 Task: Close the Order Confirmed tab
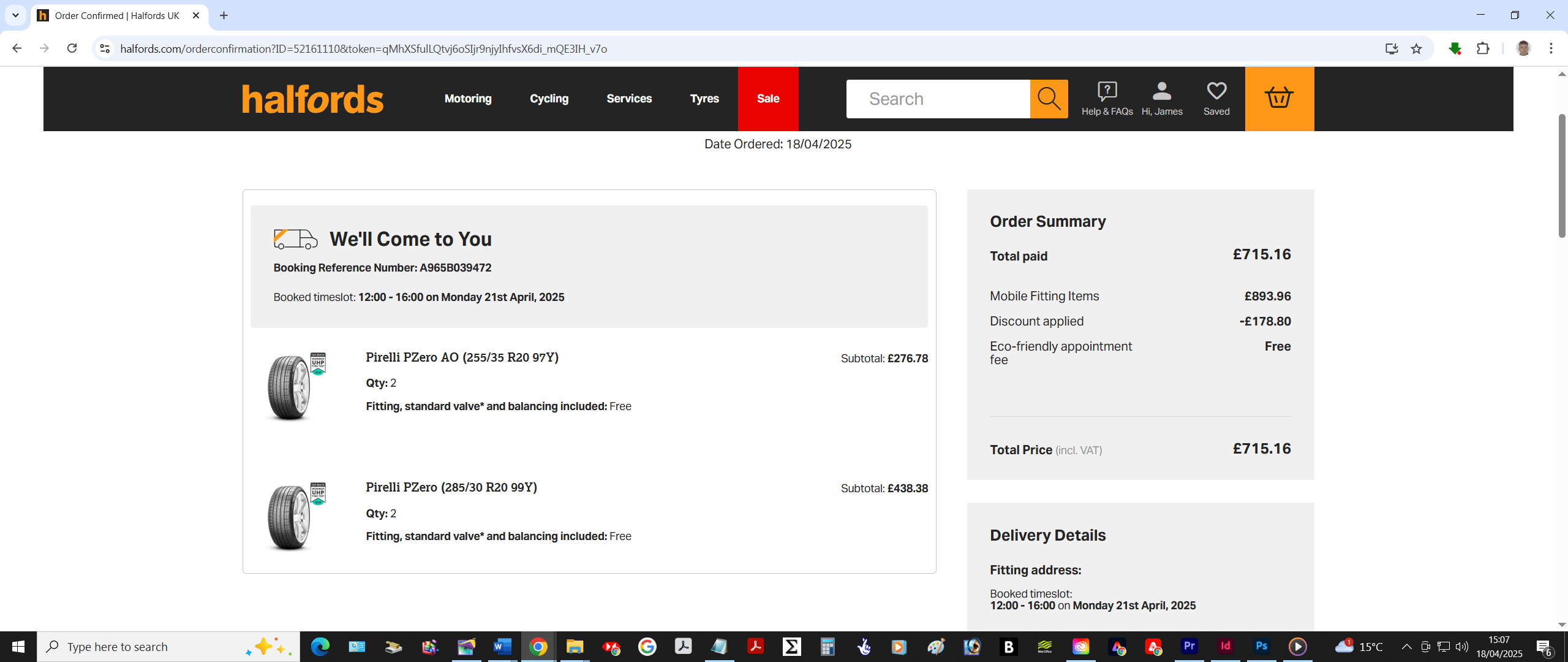[x=196, y=15]
